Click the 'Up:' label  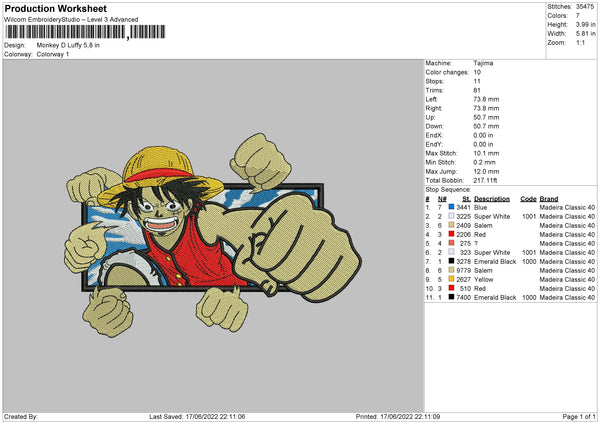coord(430,117)
